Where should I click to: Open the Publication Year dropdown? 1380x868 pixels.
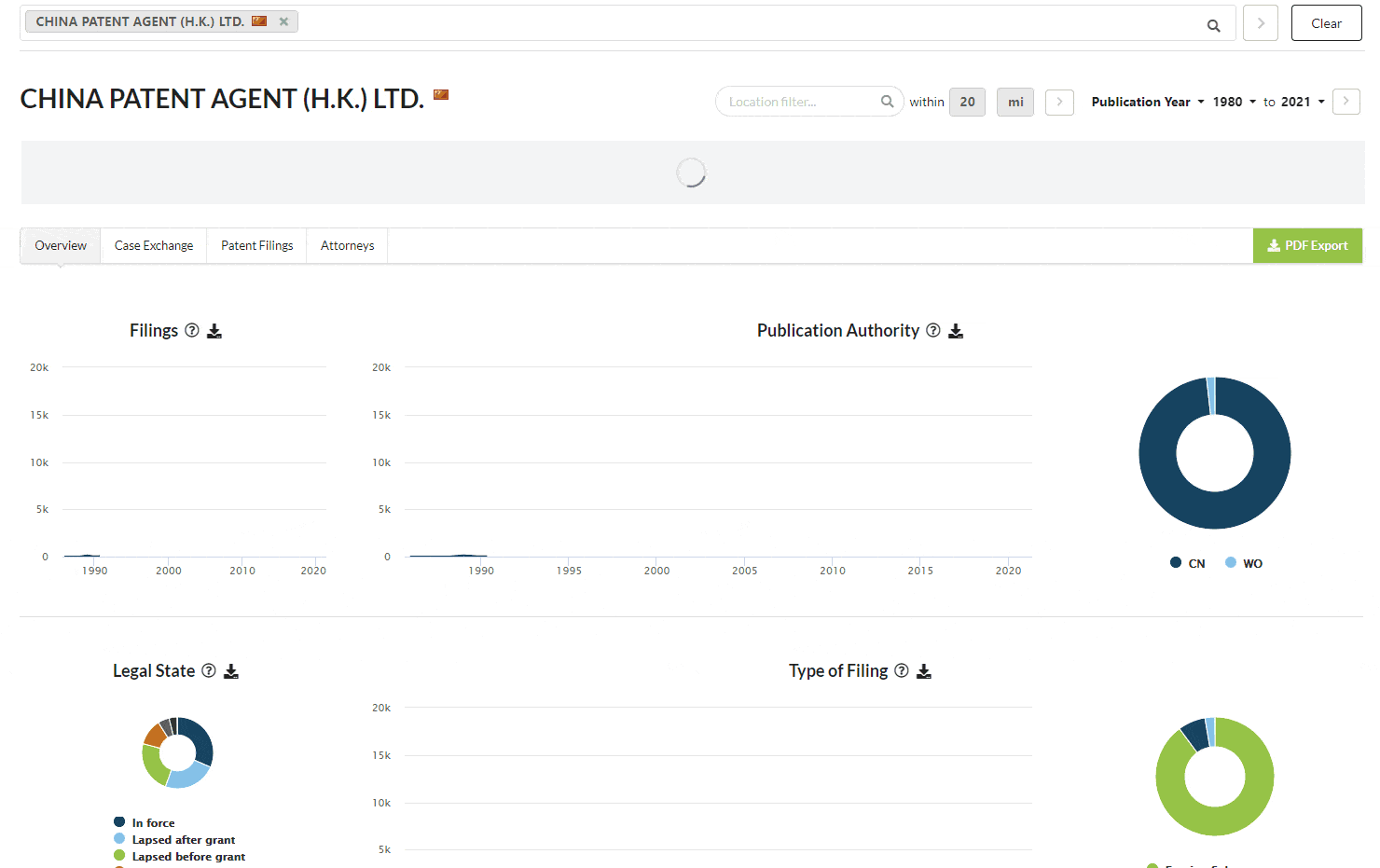tap(1148, 102)
